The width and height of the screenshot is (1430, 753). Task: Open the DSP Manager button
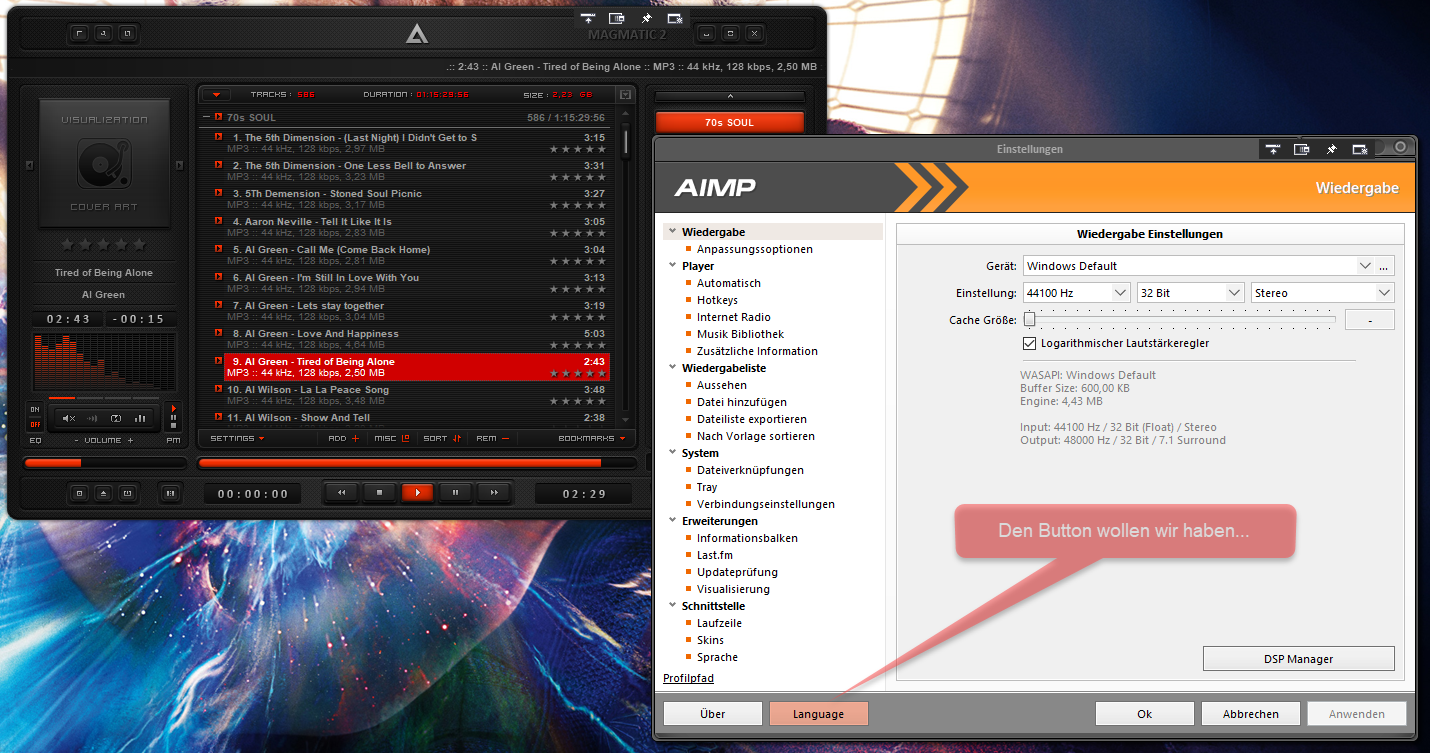point(1298,659)
